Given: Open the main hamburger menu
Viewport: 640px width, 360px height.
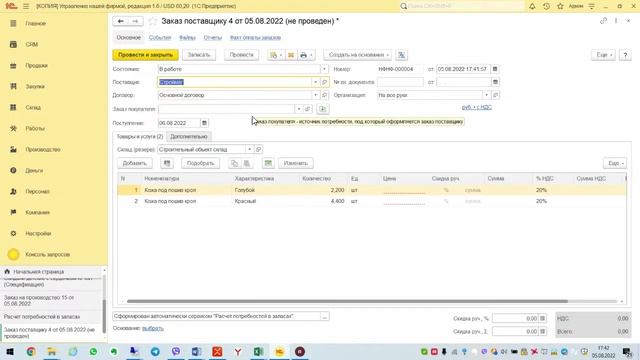Looking at the screenshot, I should tap(26, 6).
